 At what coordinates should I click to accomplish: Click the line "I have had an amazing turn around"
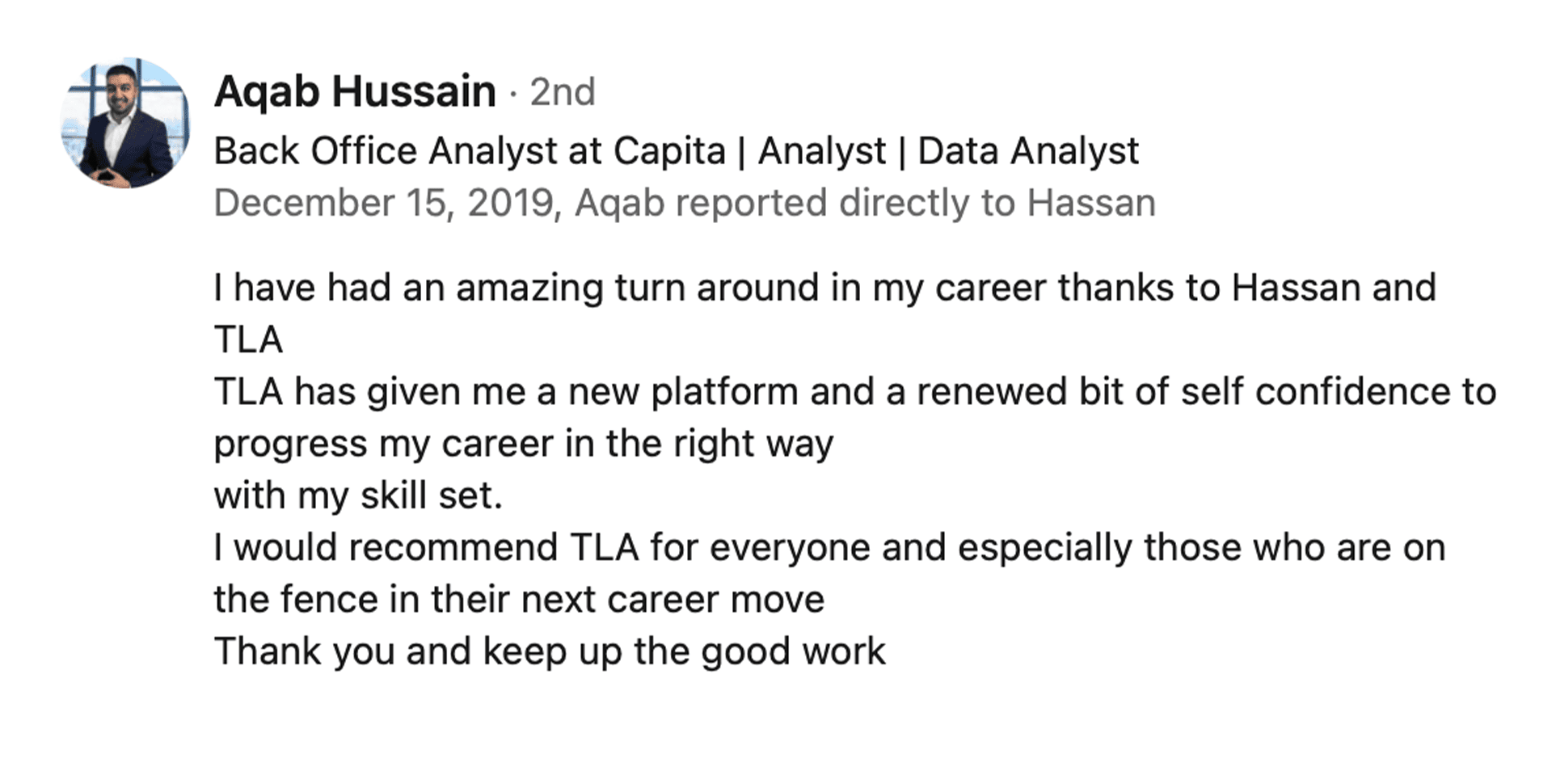point(825,289)
